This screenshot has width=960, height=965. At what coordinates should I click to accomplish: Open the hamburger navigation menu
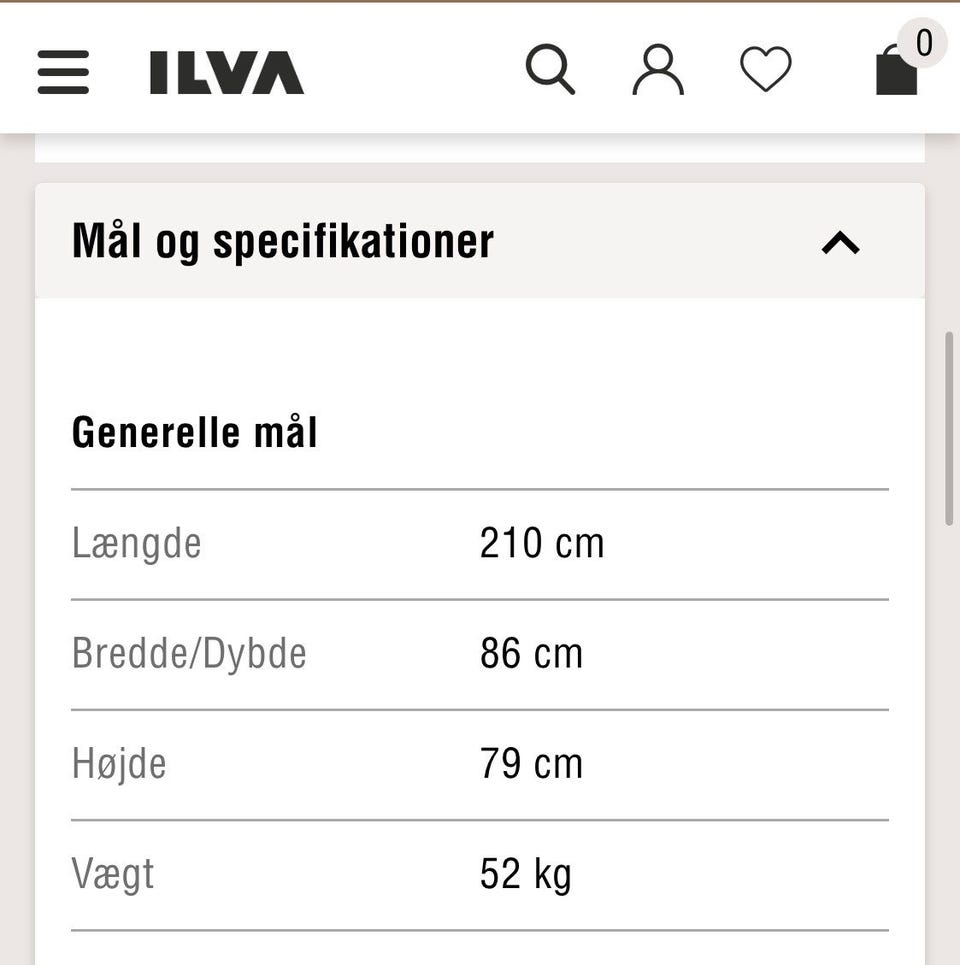click(63, 72)
